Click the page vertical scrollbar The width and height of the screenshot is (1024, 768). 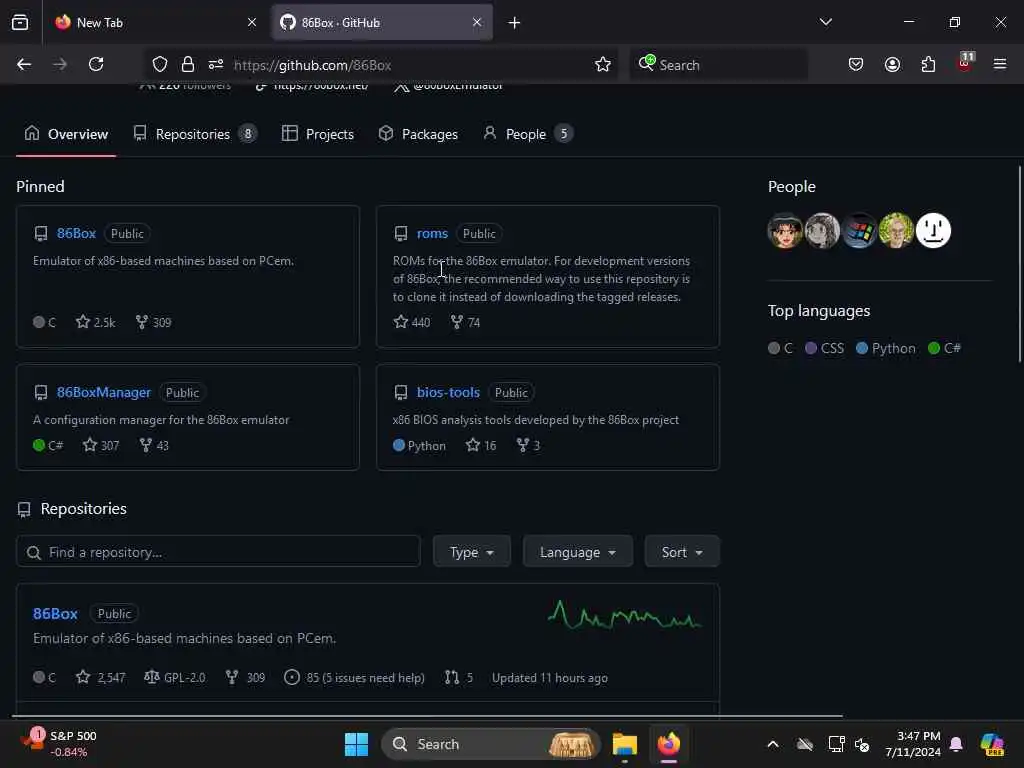coord(1020,264)
